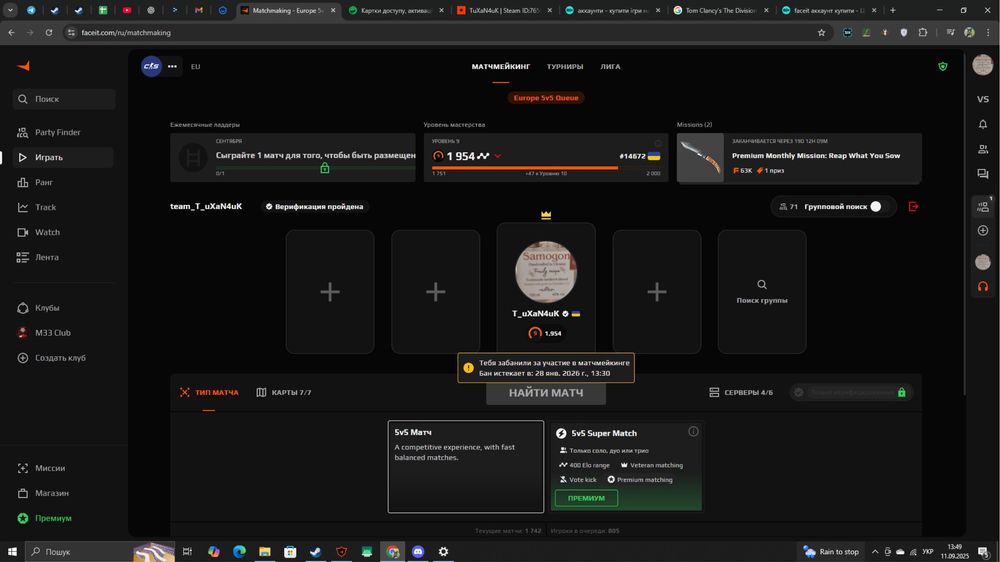
Task: Click the Elo progress bar toward level 10
Action: click(546, 168)
